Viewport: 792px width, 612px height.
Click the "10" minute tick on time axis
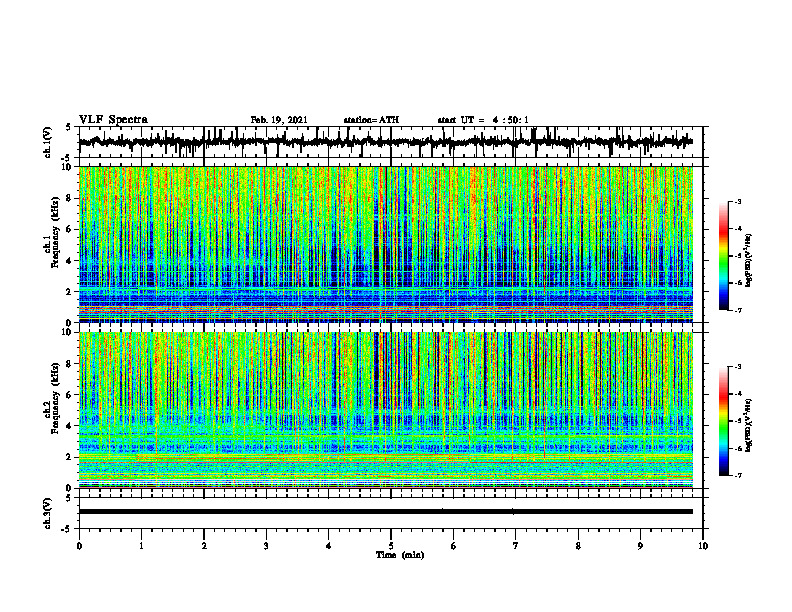tap(703, 546)
